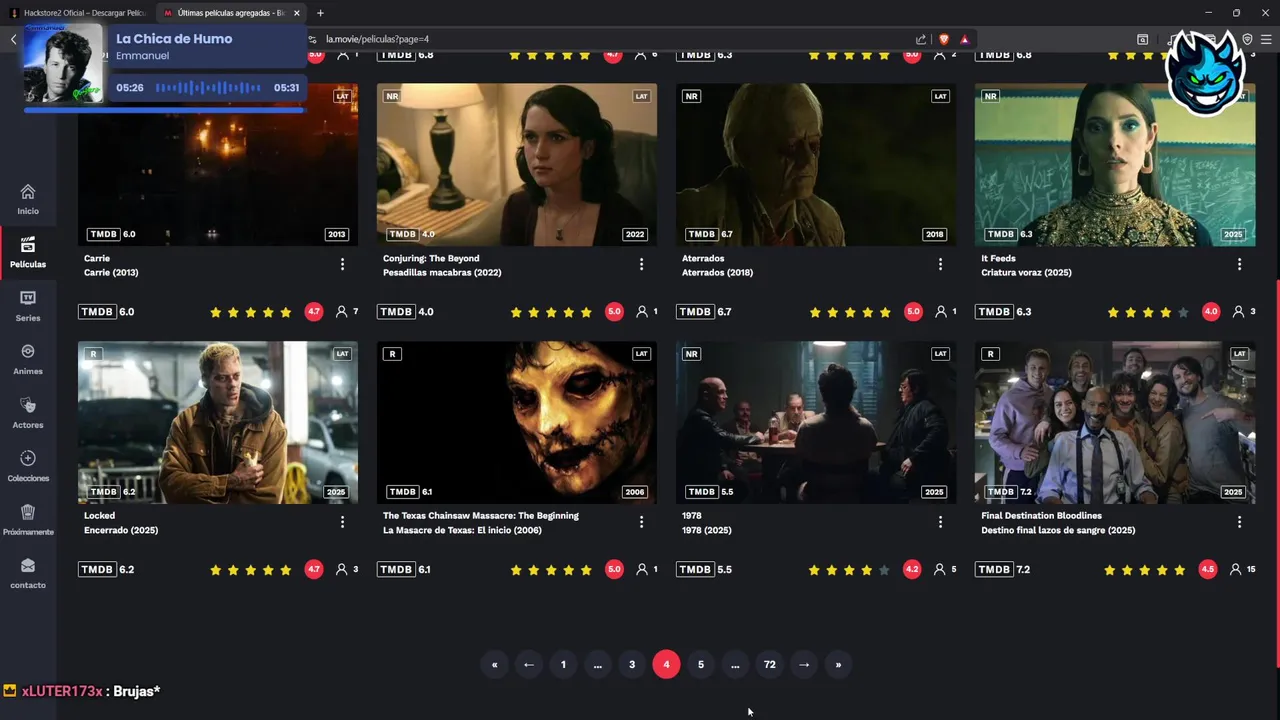Open Destino final lazos de sangre link

point(1058,530)
